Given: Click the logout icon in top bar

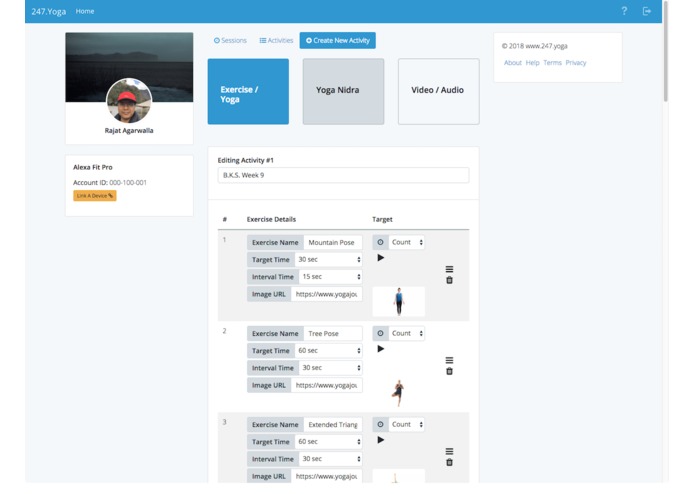Looking at the screenshot, I should [647, 11].
